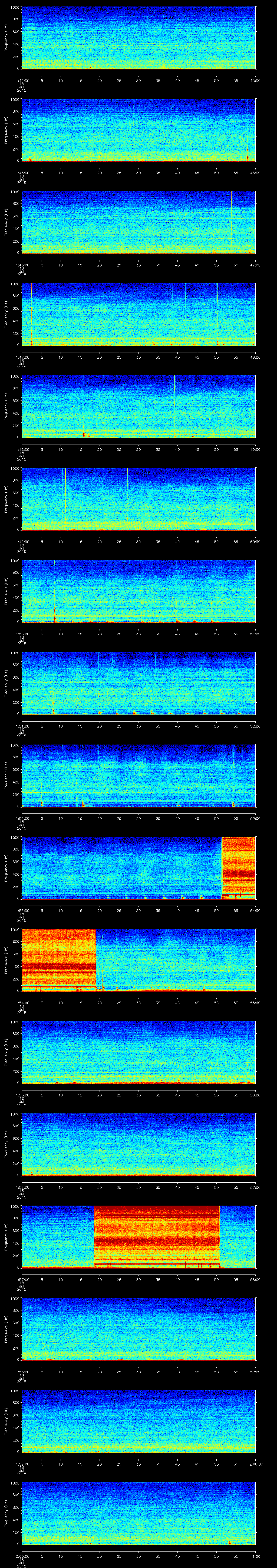Click the 1:56:00 start time label
Screen dimensions: 277x1568
click(x=22, y=1187)
